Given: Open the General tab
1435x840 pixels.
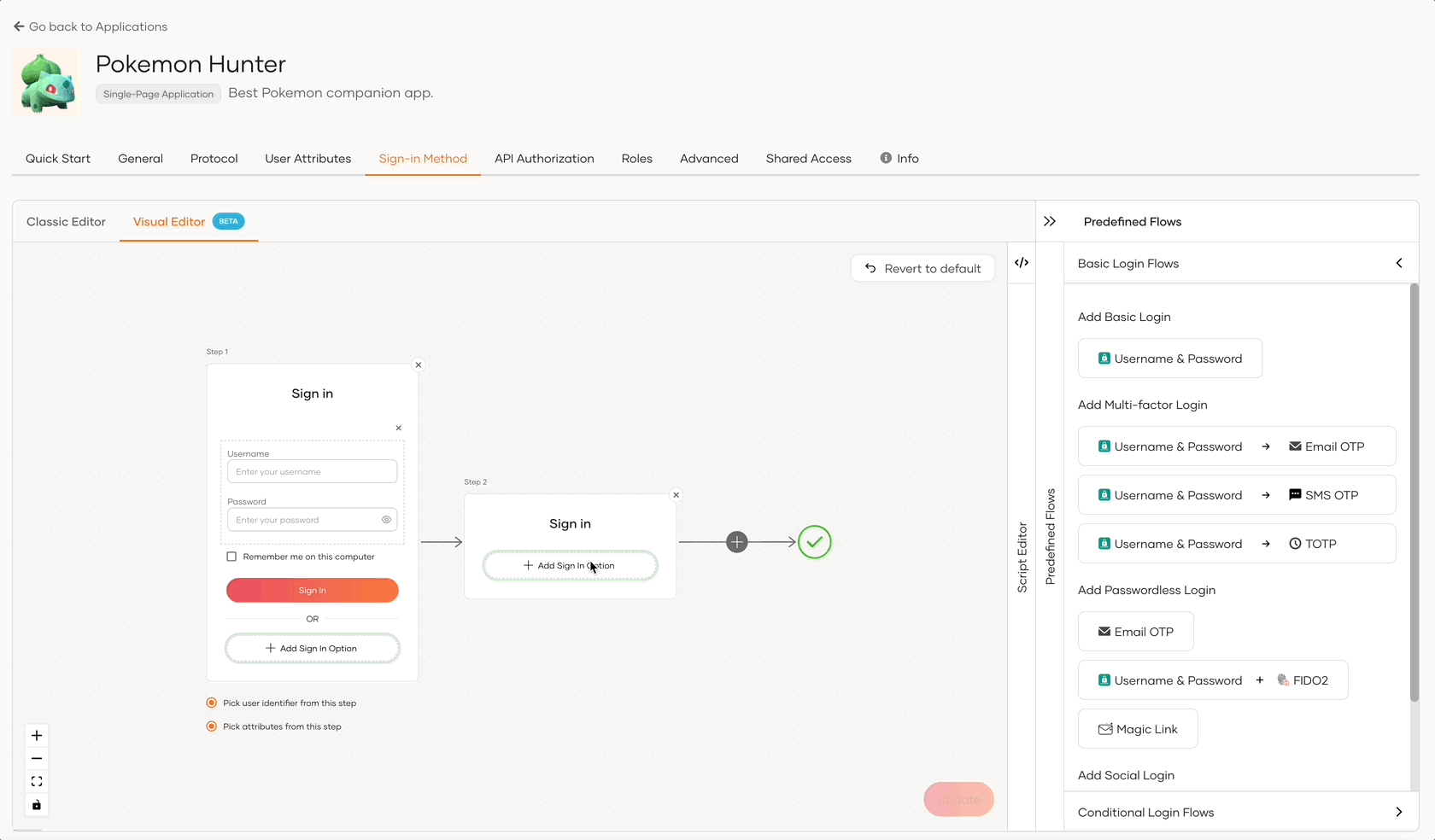Looking at the screenshot, I should tap(141, 159).
